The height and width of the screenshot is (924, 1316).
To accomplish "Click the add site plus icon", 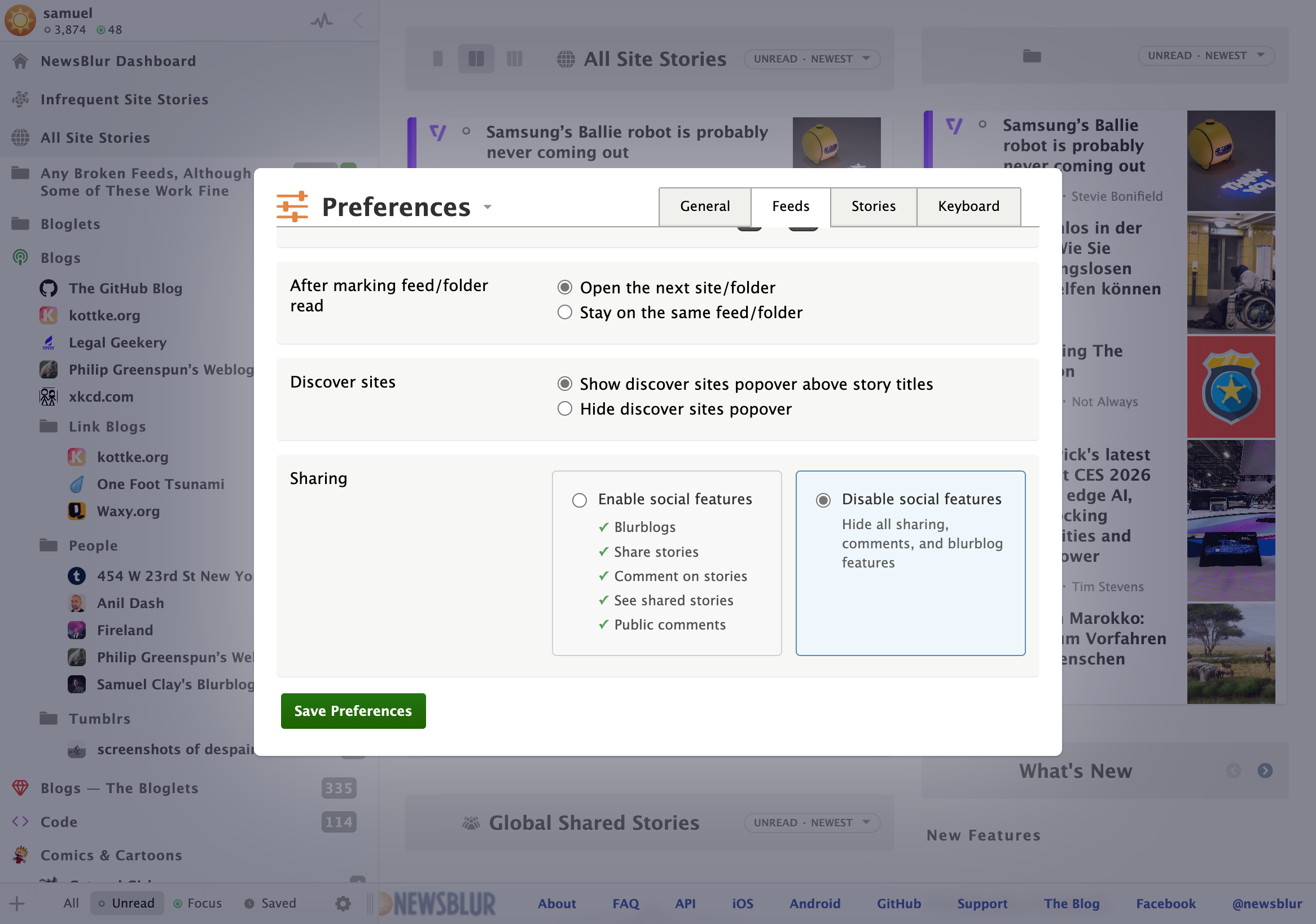I will click(17, 903).
